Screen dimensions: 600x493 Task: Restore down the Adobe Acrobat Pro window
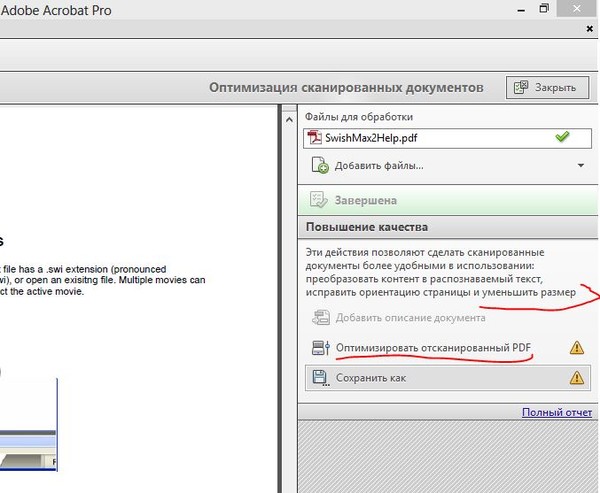pyautogui.click(x=544, y=9)
